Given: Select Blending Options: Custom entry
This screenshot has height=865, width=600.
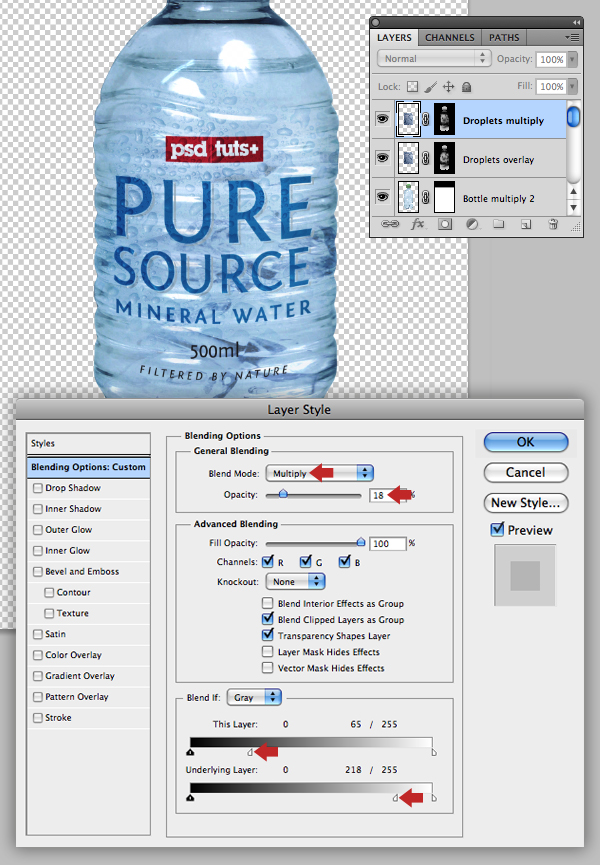Looking at the screenshot, I should (x=88, y=467).
